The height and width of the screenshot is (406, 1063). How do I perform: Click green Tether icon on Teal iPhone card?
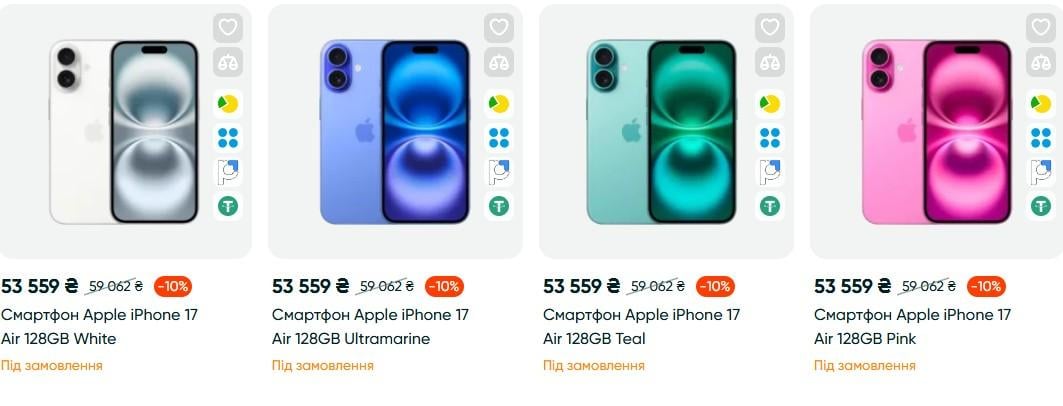pyautogui.click(x=770, y=205)
